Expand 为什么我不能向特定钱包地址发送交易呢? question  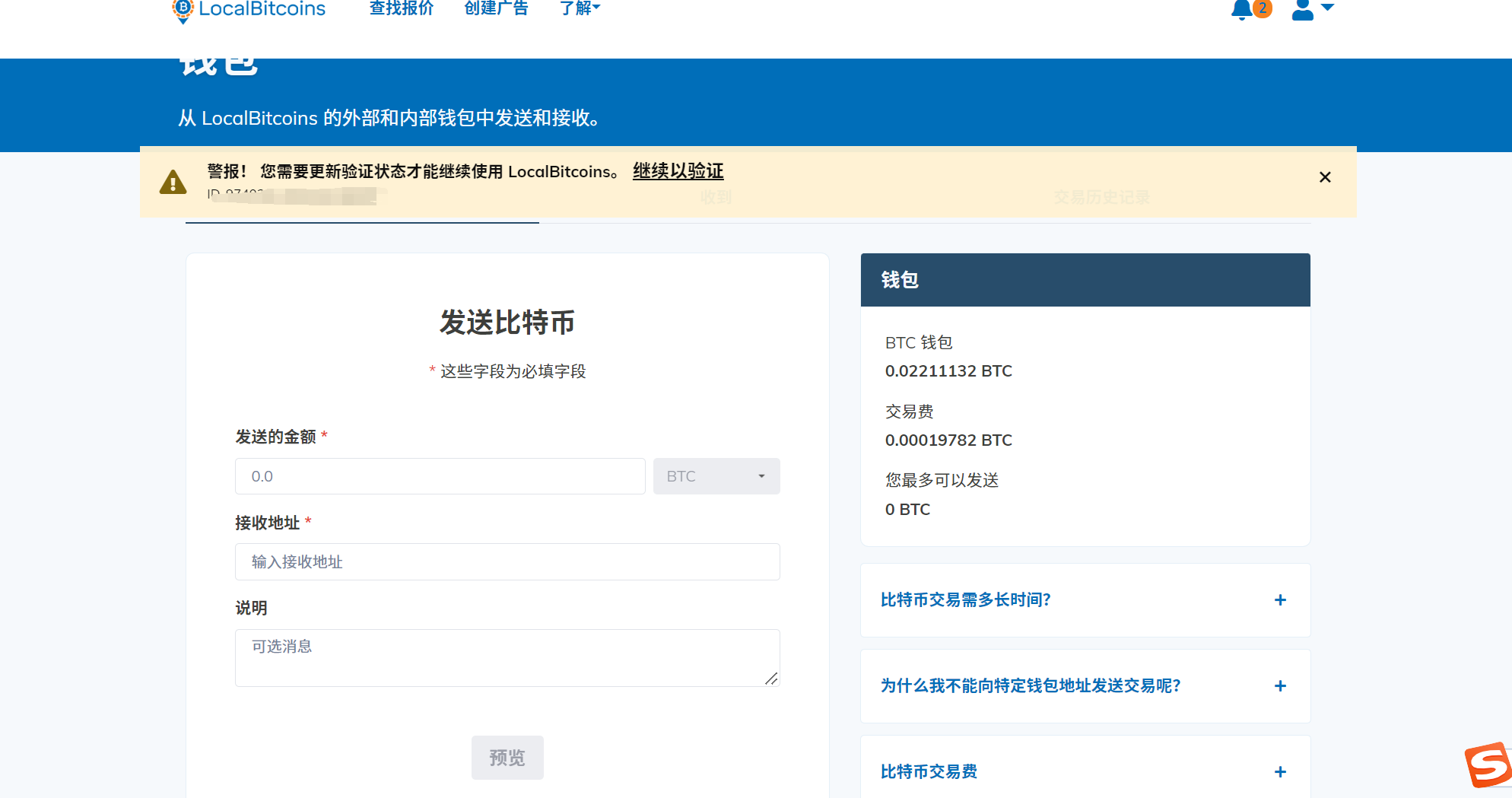coord(1085,686)
